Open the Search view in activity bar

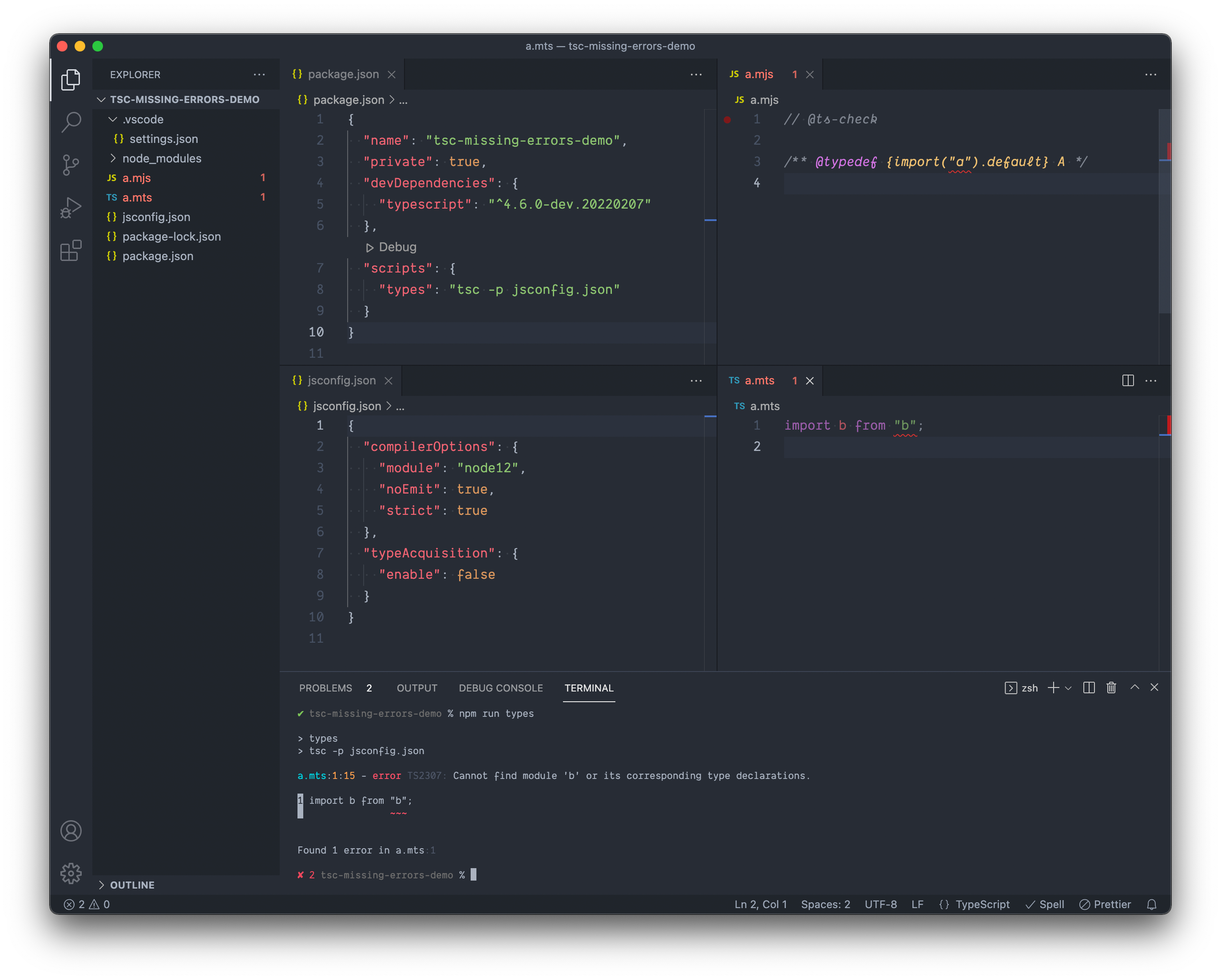[71, 122]
